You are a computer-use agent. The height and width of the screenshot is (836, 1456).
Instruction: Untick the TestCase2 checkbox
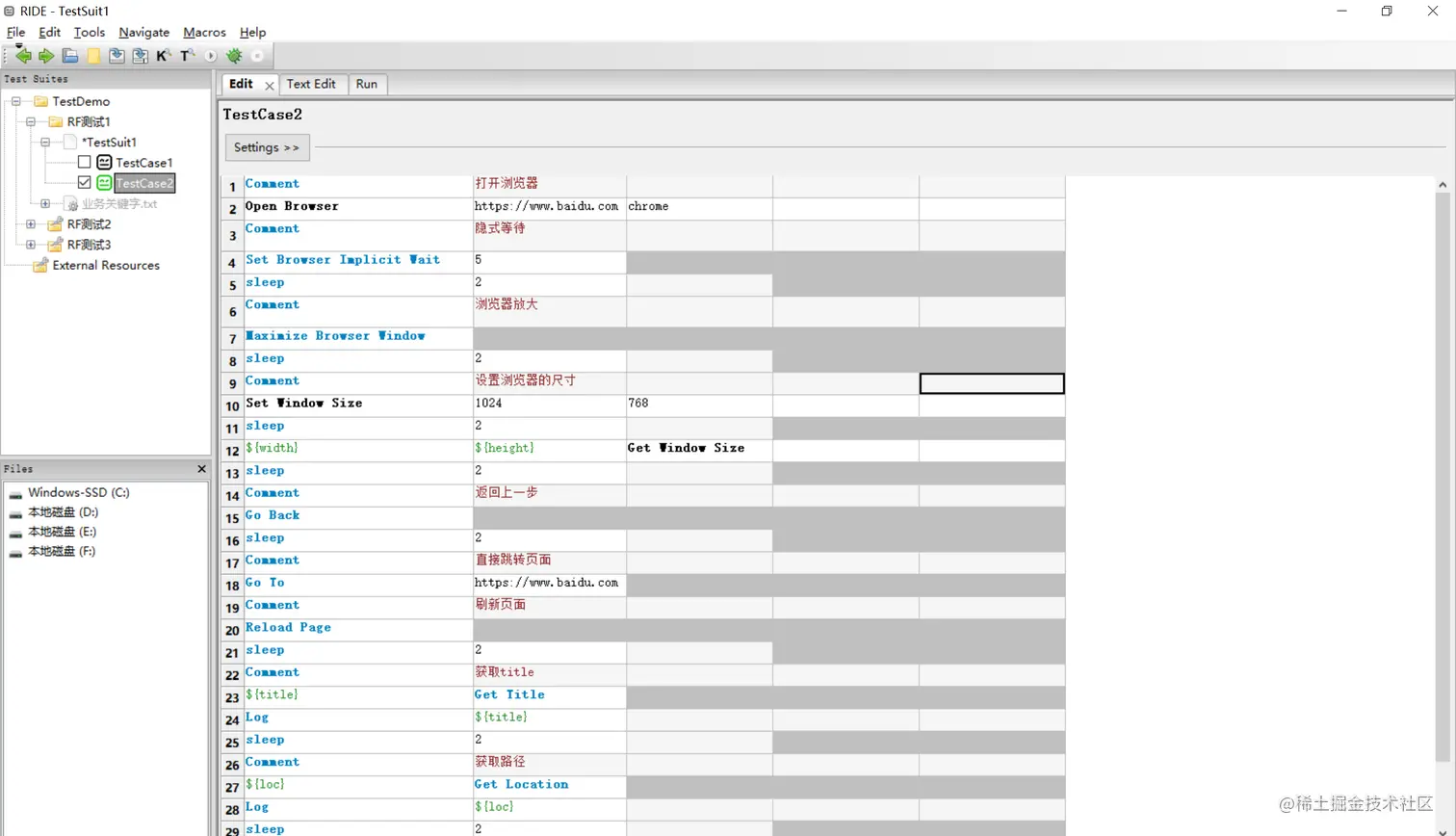pos(85,183)
